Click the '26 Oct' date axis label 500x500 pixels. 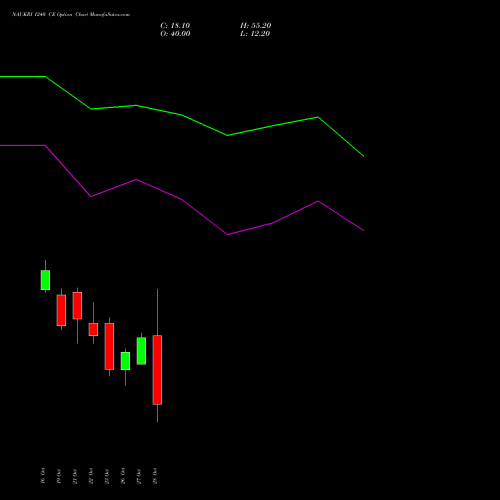click(123, 476)
